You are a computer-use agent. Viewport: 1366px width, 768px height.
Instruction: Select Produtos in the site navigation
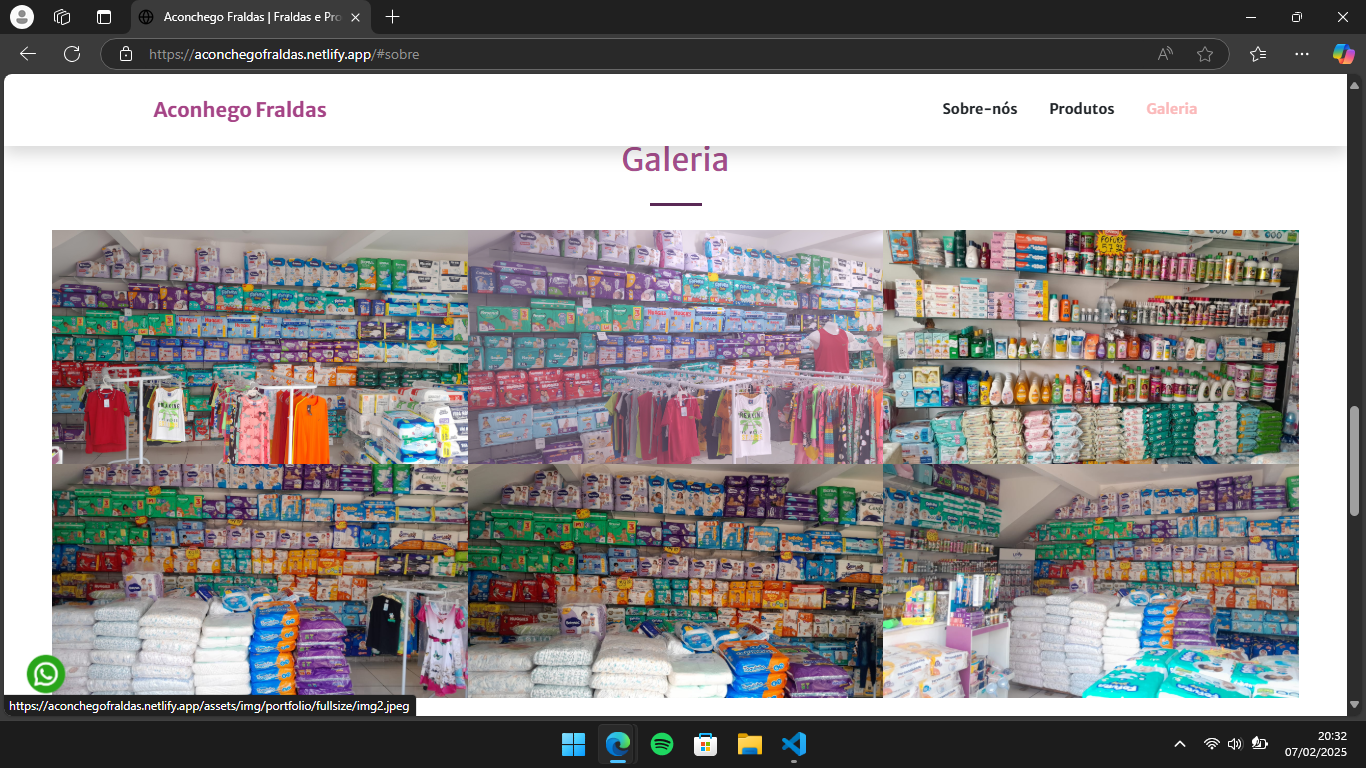coord(1081,109)
